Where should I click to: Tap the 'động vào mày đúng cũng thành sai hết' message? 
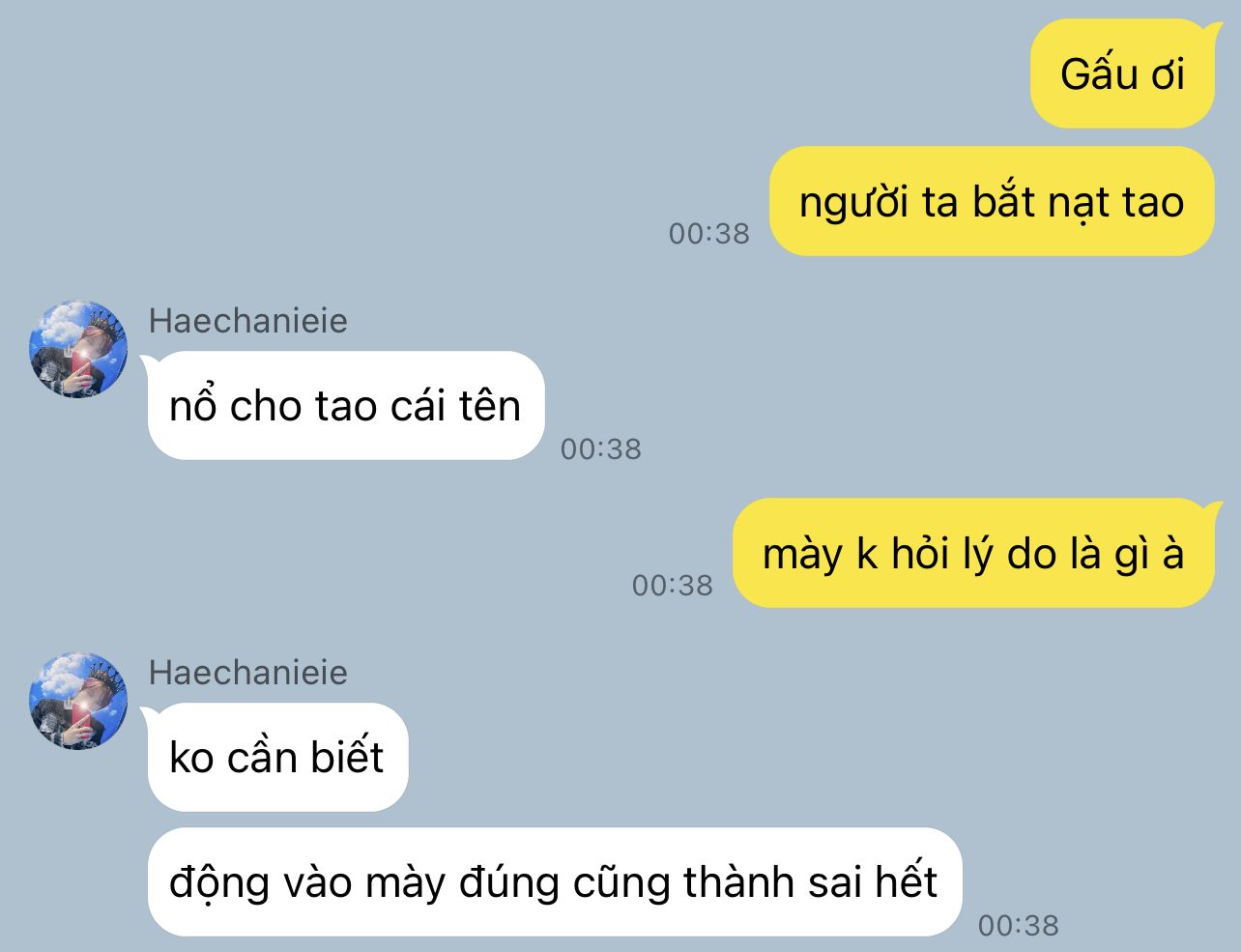click(555, 881)
